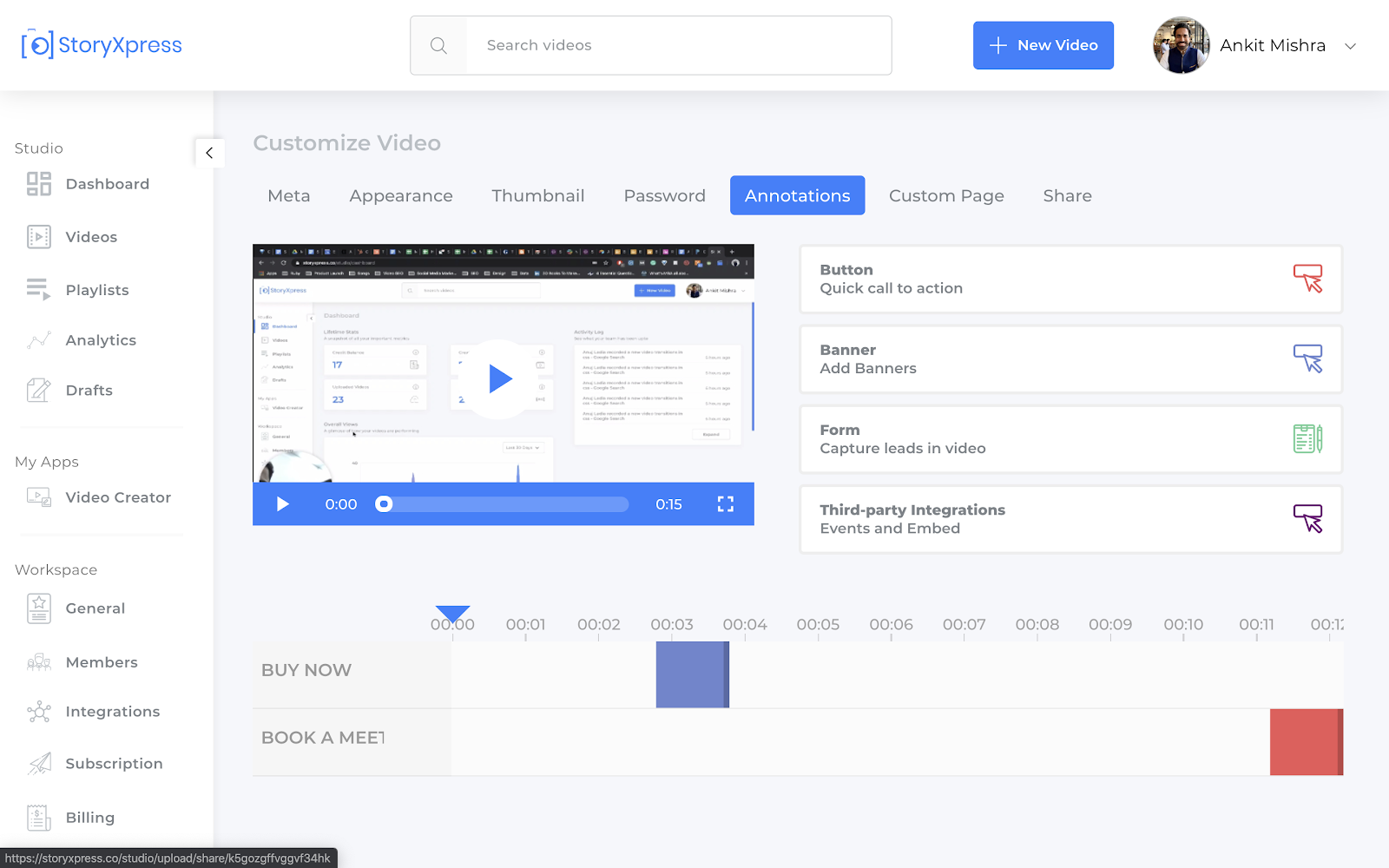This screenshot has width=1389, height=868.
Task: Switch to the Meta tab
Action: [289, 196]
